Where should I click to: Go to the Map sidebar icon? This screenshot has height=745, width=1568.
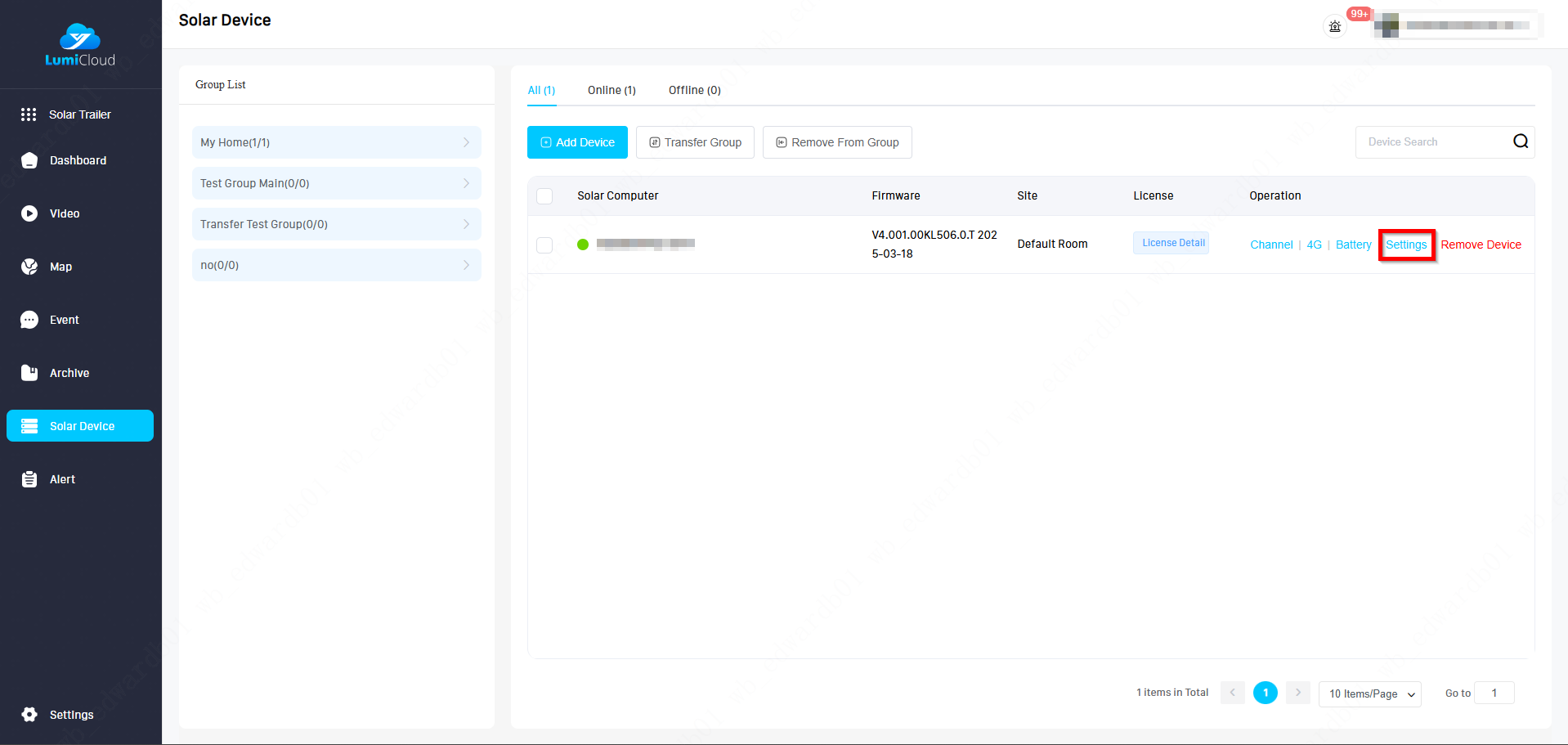(x=29, y=267)
